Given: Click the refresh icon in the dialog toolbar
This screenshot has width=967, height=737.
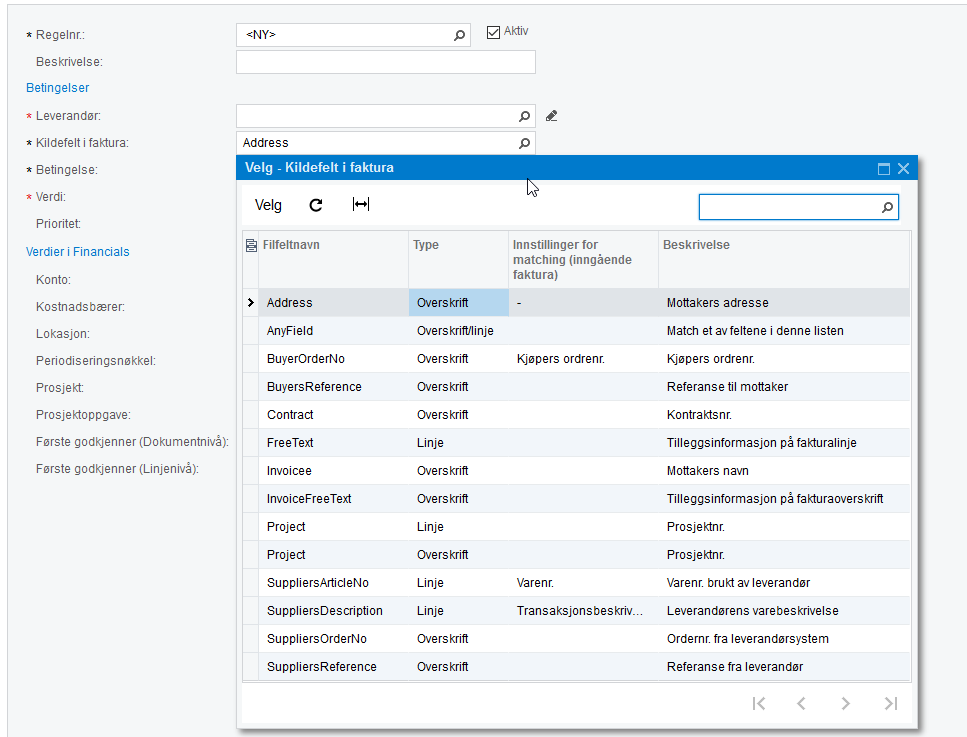Looking at the screenshot, I should click(x=316, y=205).
